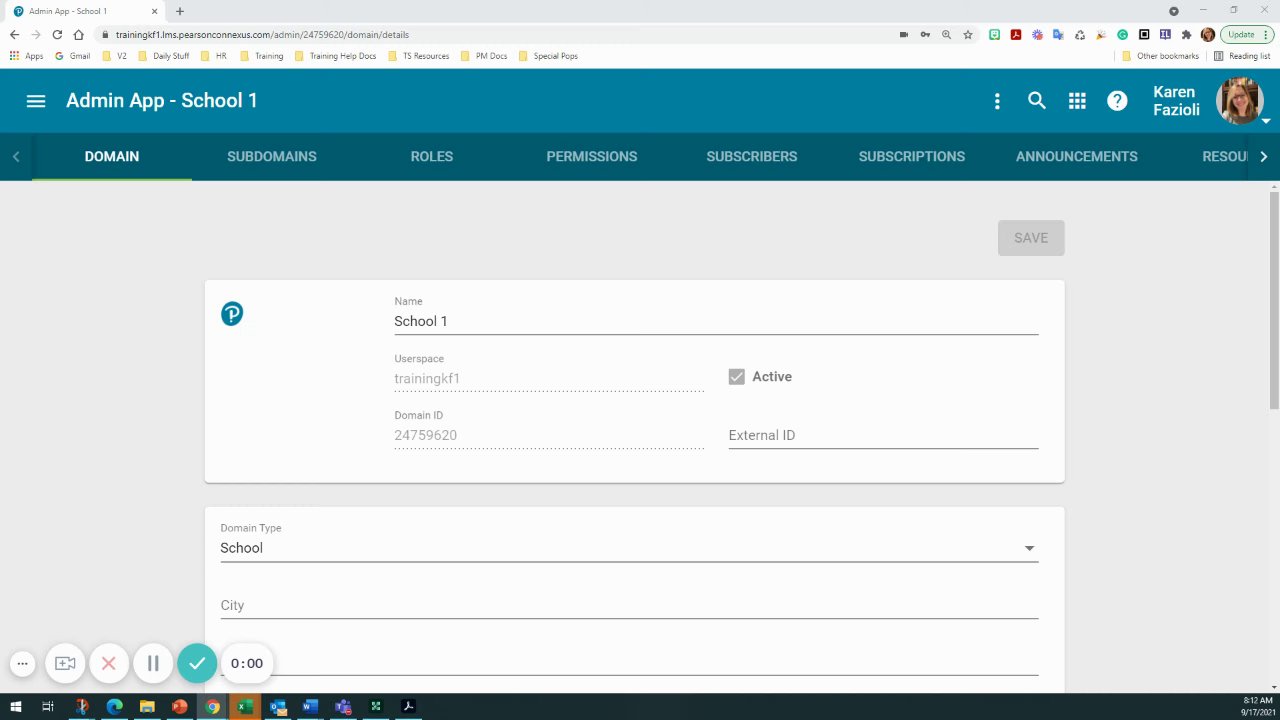The height and width of the screenshot is (720, 1280).
Task: Expand the user profile dropdown arrow
Action: click(1267, 121)
